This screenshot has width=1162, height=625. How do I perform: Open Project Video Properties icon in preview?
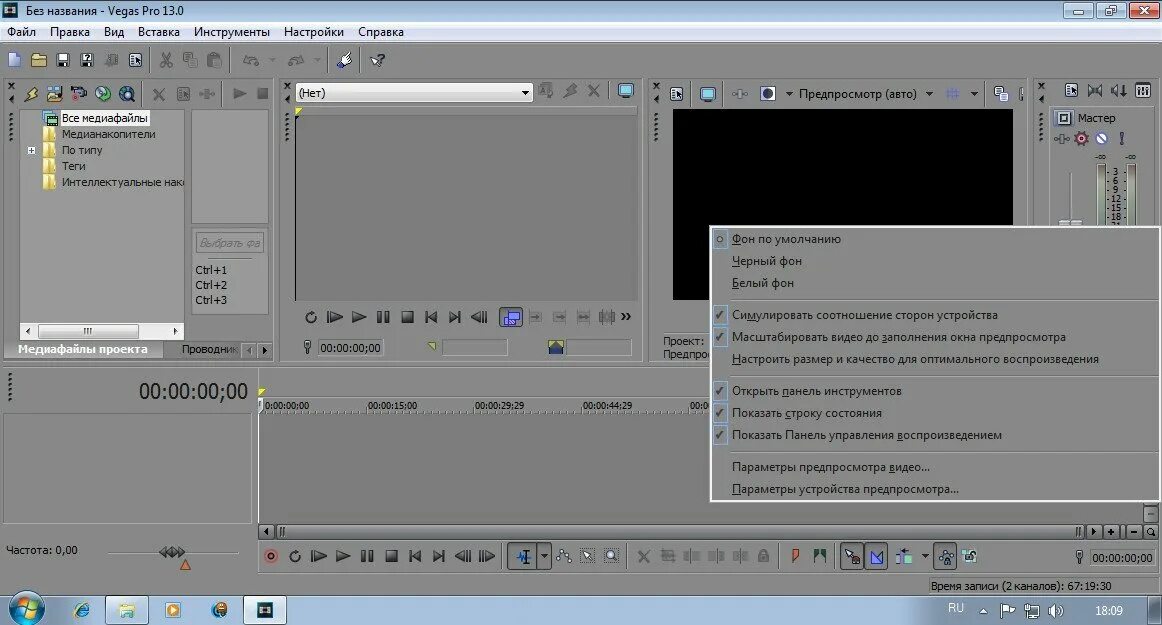pyautogui.click(x=677, y=94)
